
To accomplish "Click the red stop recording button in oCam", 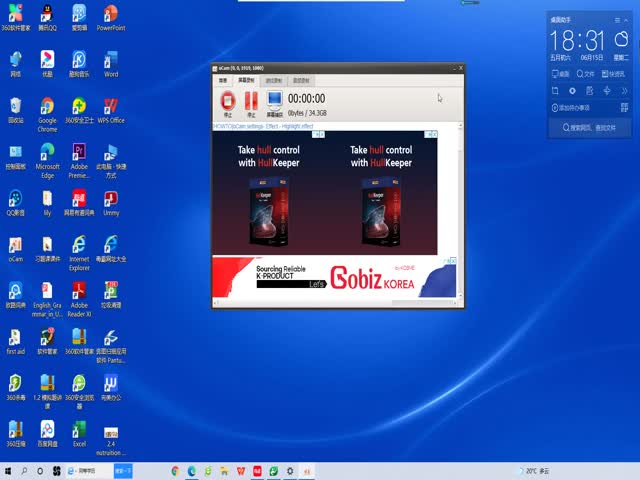I will 227,99.
